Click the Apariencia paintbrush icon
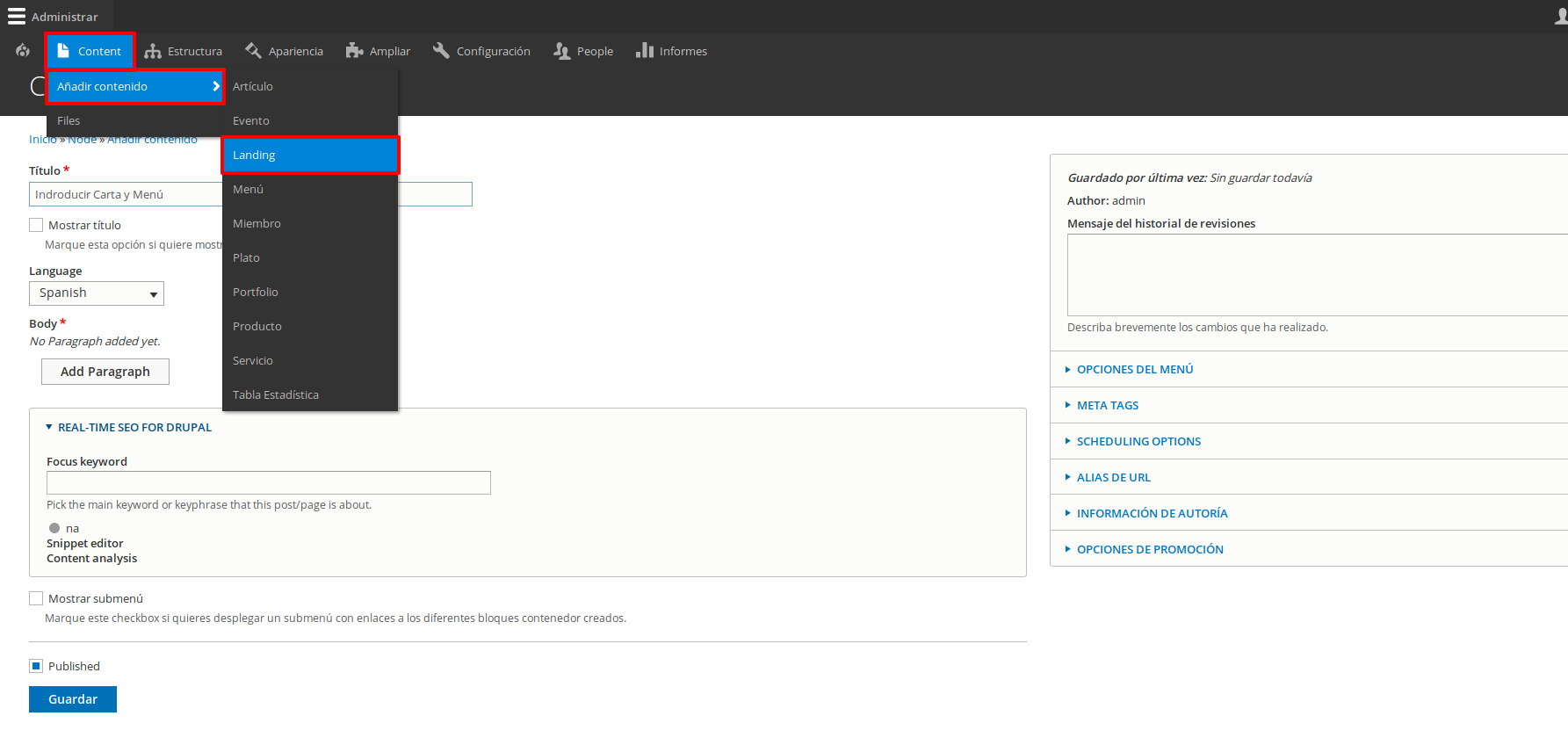The width and height of the screenshot is (1568, 745). (254, 51)
